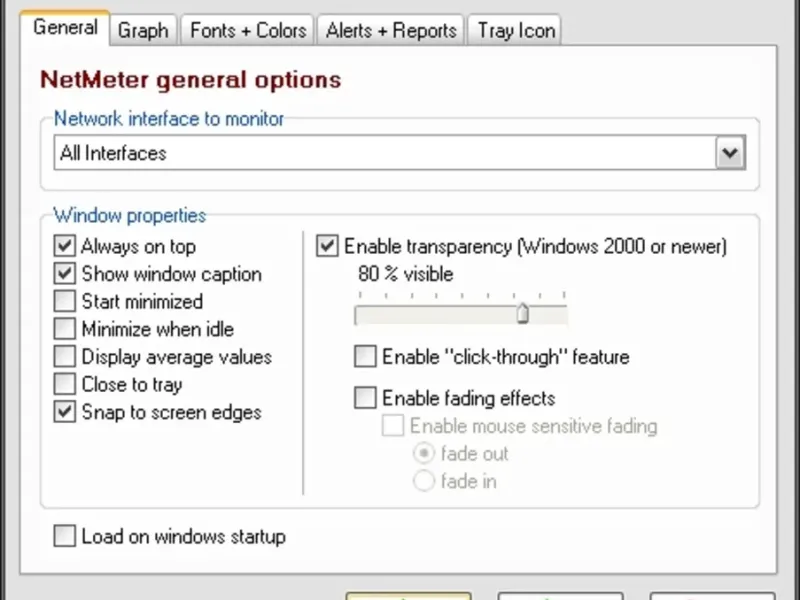800x600 pixels.
Task: Toggle Snap to screen edges off
Action: pyautogui.click(x=65, y=411)
